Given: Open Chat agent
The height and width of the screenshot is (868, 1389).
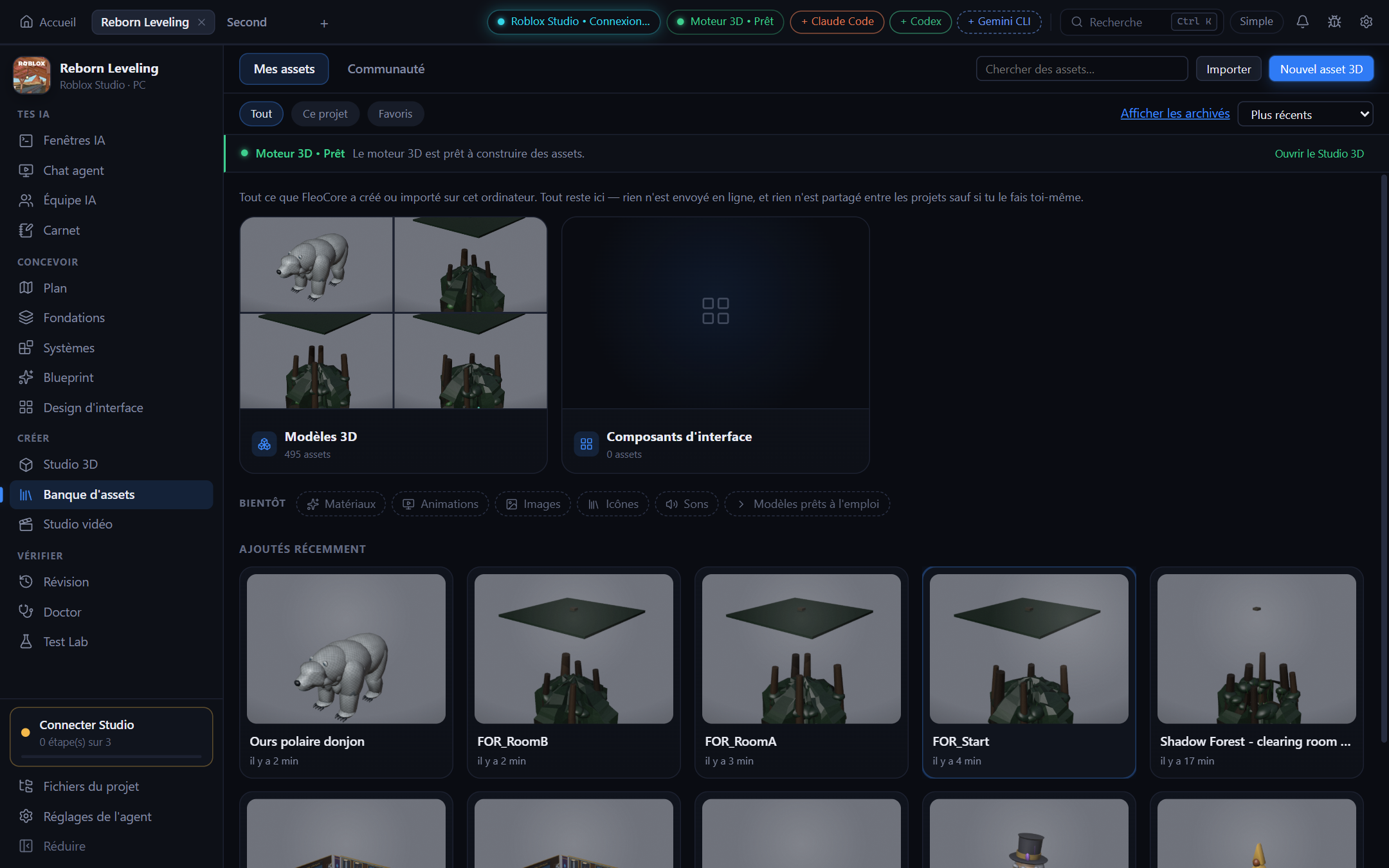Looking at the screenshot, I should click(x=111, y=170).
